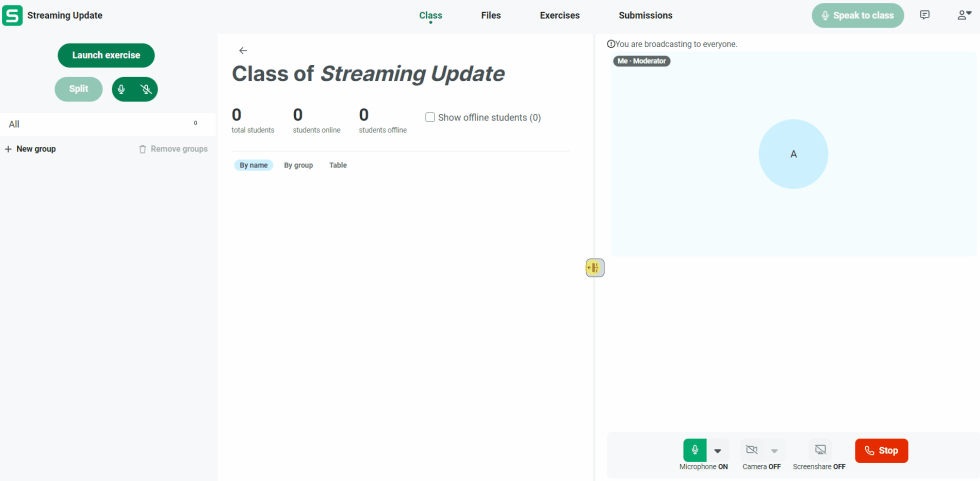The height and width of the screenshot is (481, 980).
Task: Open the Submissions tab
Action: point(645,15)
